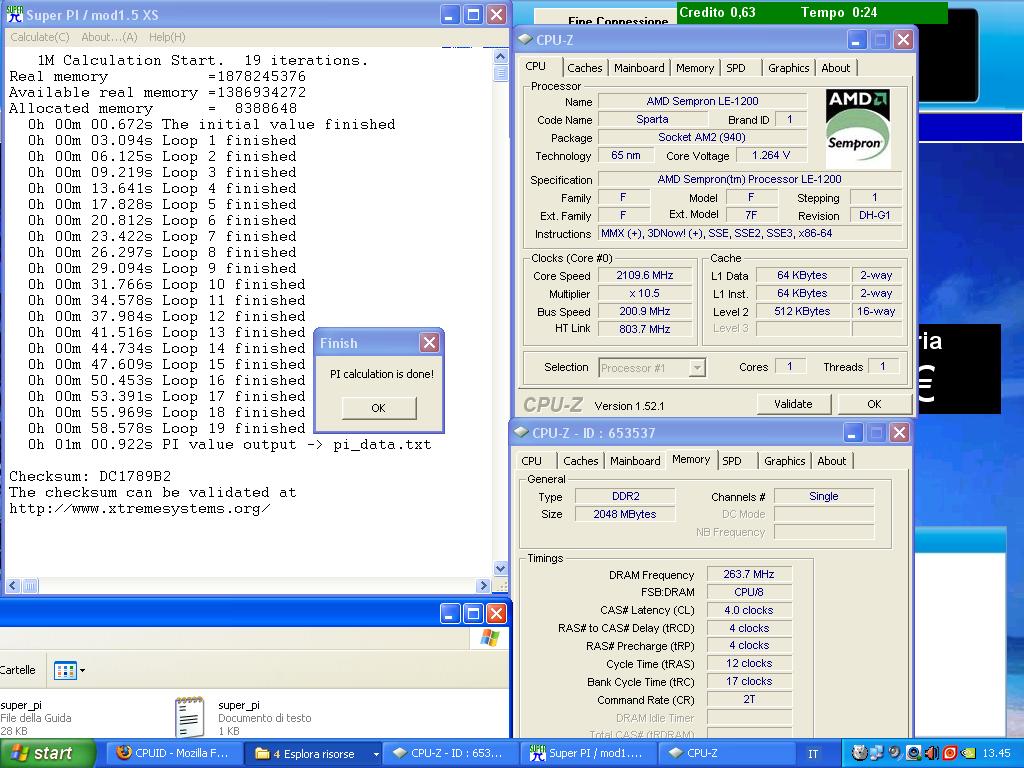This screenshot has height=768, width=1024.
Task: Click the Windows flag logo in Explorer
Action: (489, 638)
